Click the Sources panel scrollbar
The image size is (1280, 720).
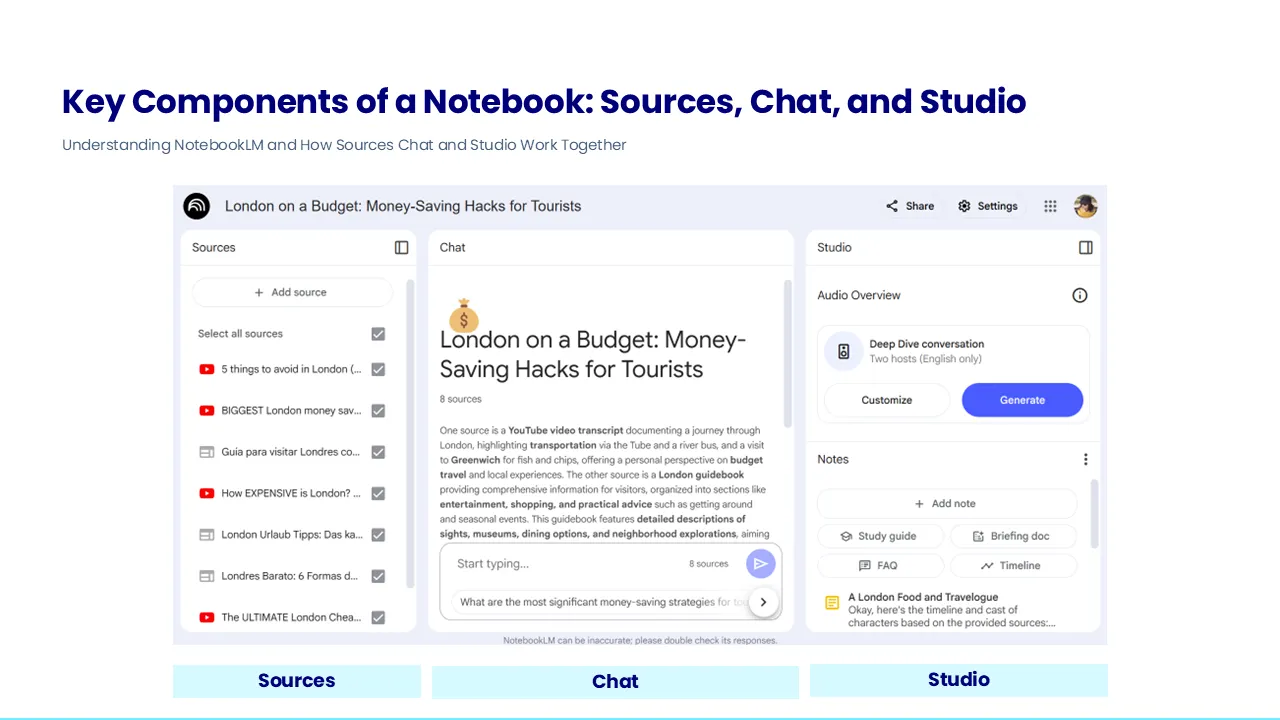pyautogui.click(x=410, y=433)
